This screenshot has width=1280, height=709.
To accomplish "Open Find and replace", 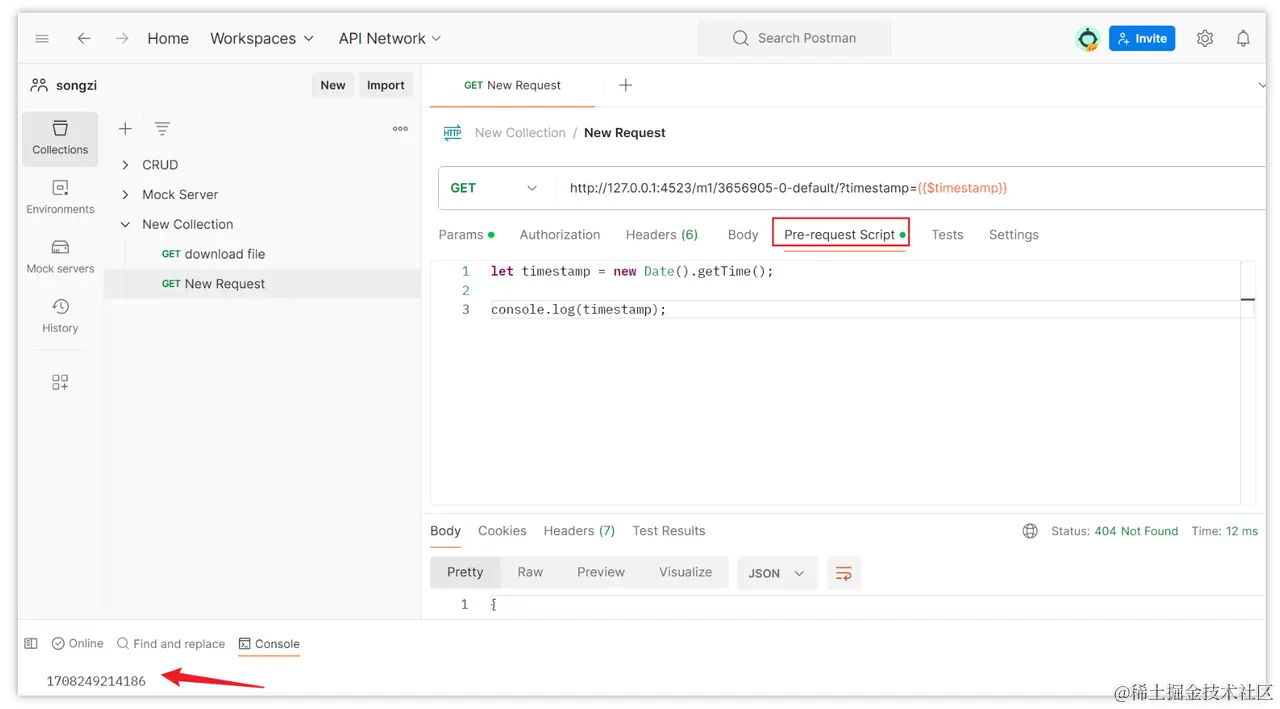I will [x=170, y=644].
